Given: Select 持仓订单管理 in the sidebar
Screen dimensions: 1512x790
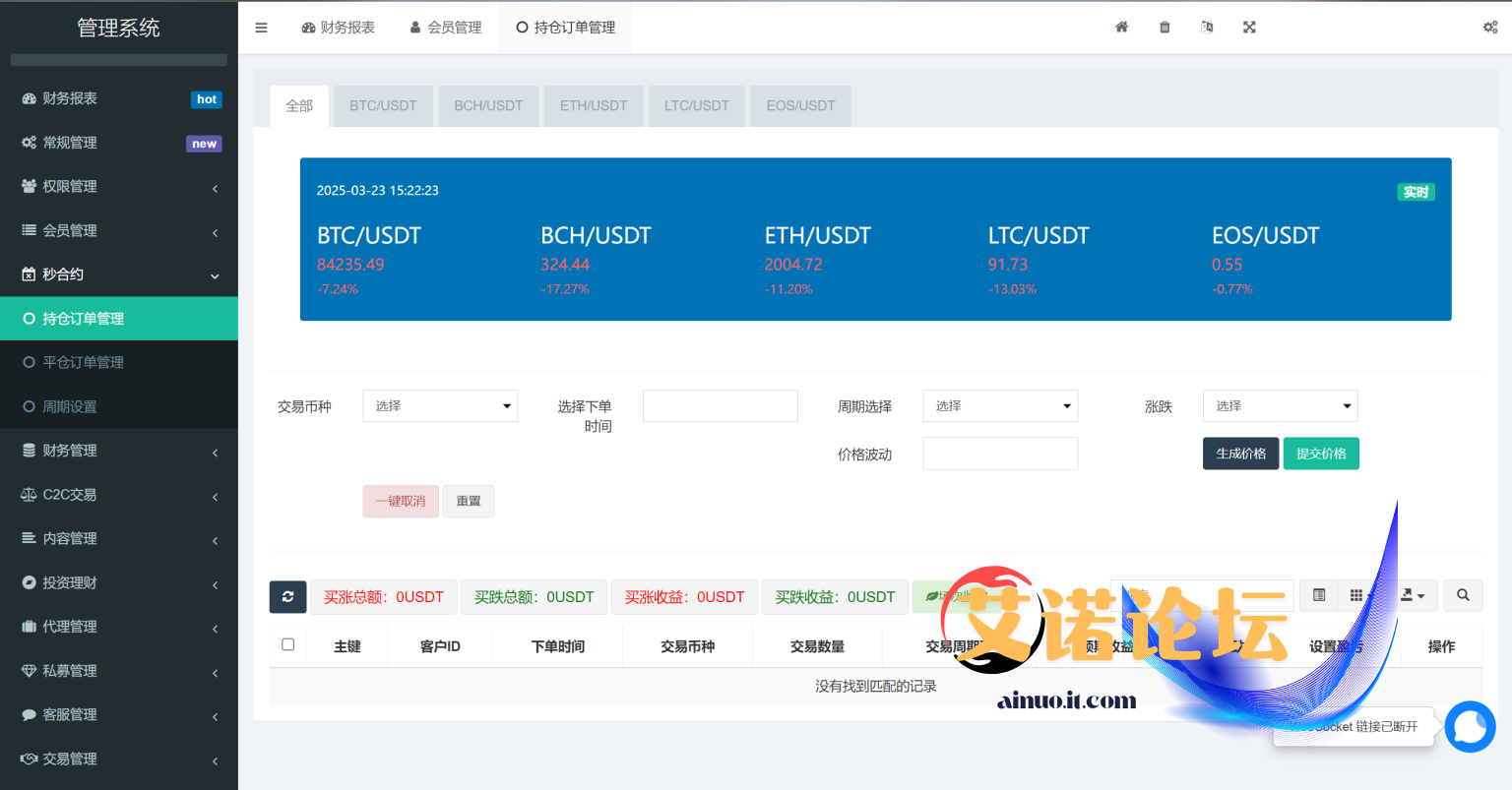Looking at the screenshot, I should [x=119, y=319].
